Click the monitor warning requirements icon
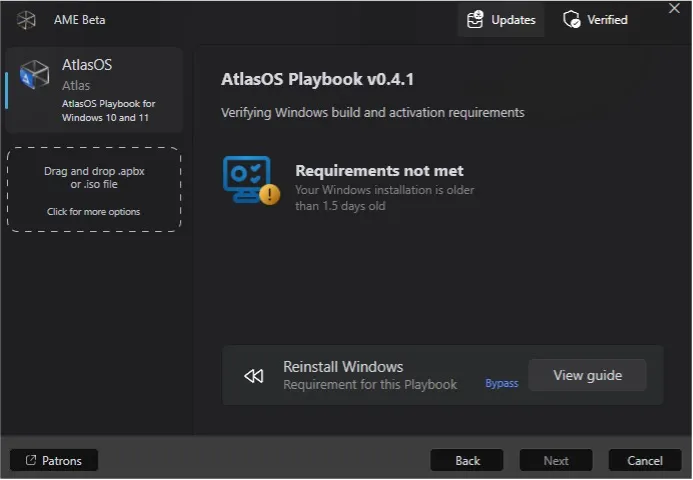Screen dimensions: 693x480 point(250,180)
